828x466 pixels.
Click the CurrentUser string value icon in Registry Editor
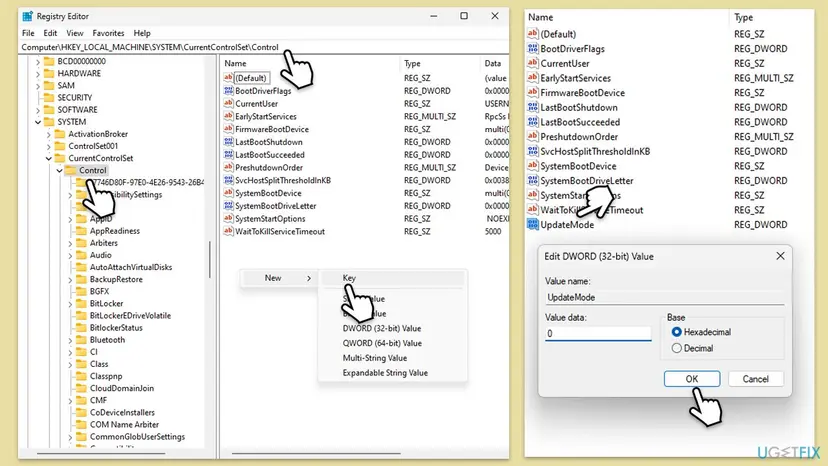tap(228, 104)
